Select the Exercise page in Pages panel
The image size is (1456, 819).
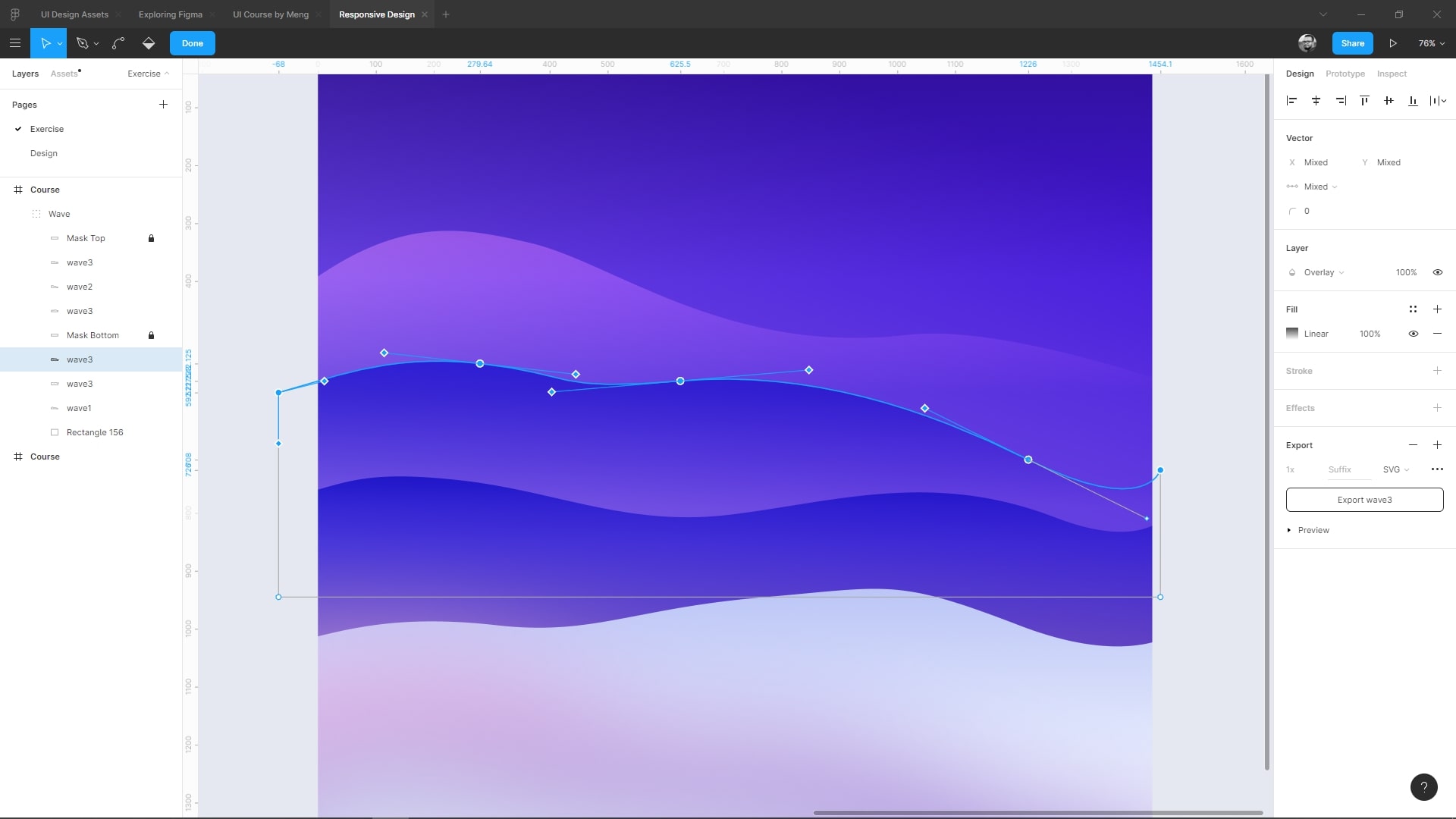tap(46, 128)
